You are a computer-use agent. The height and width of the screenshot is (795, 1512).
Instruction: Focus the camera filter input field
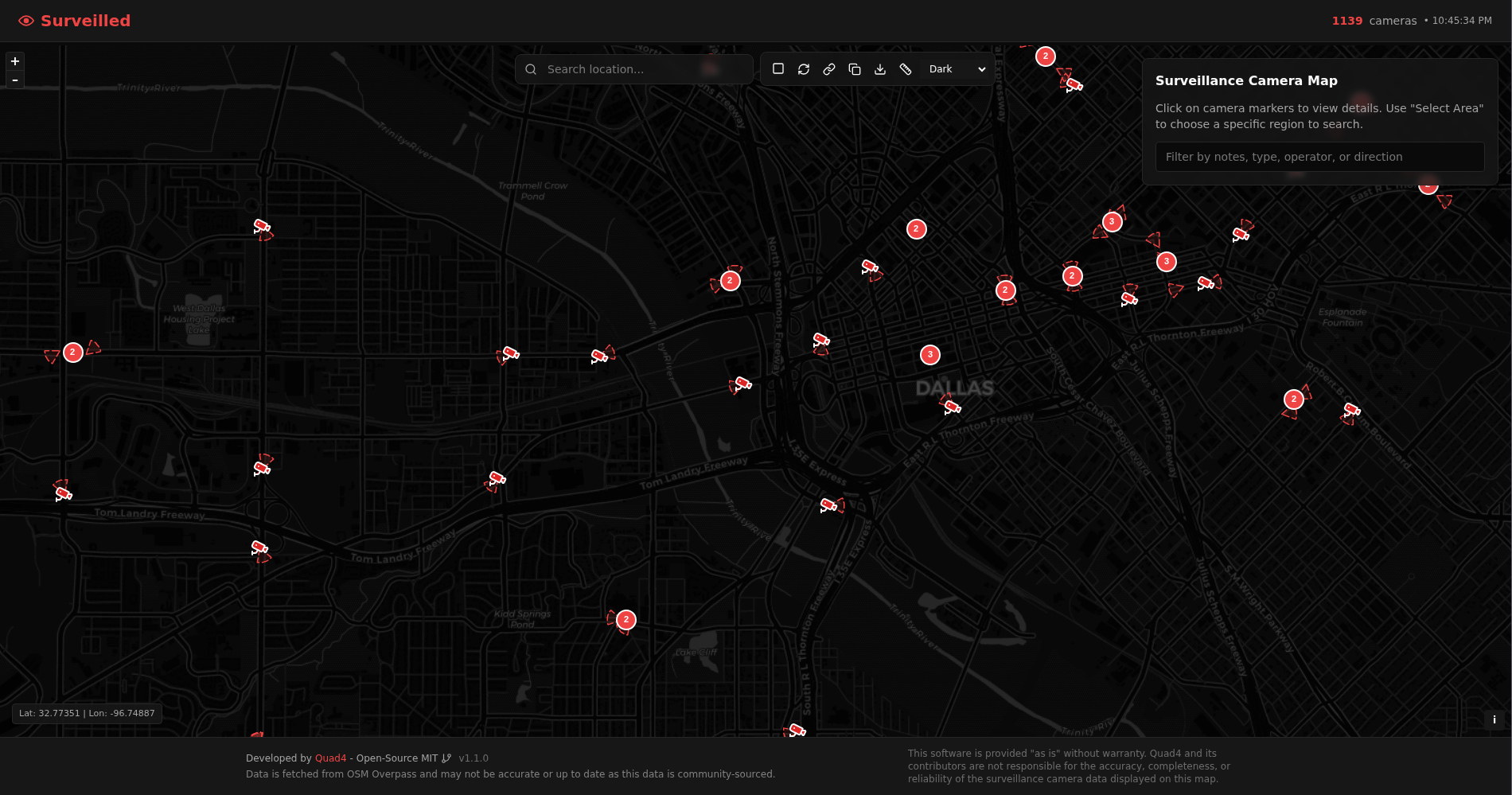tap(1319, 157)
